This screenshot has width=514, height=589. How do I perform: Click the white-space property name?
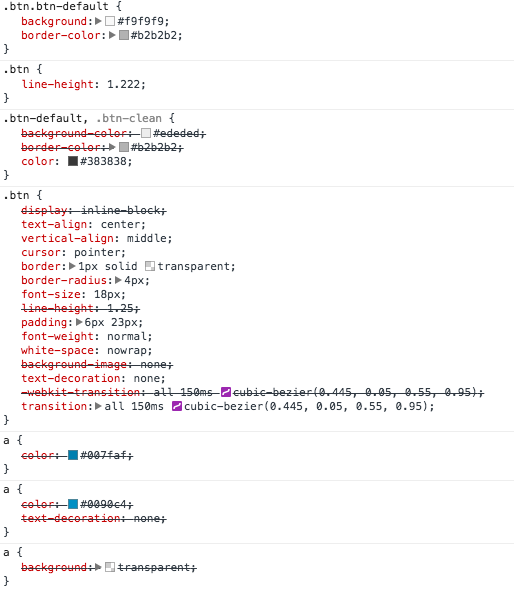(x=57, y=350)
